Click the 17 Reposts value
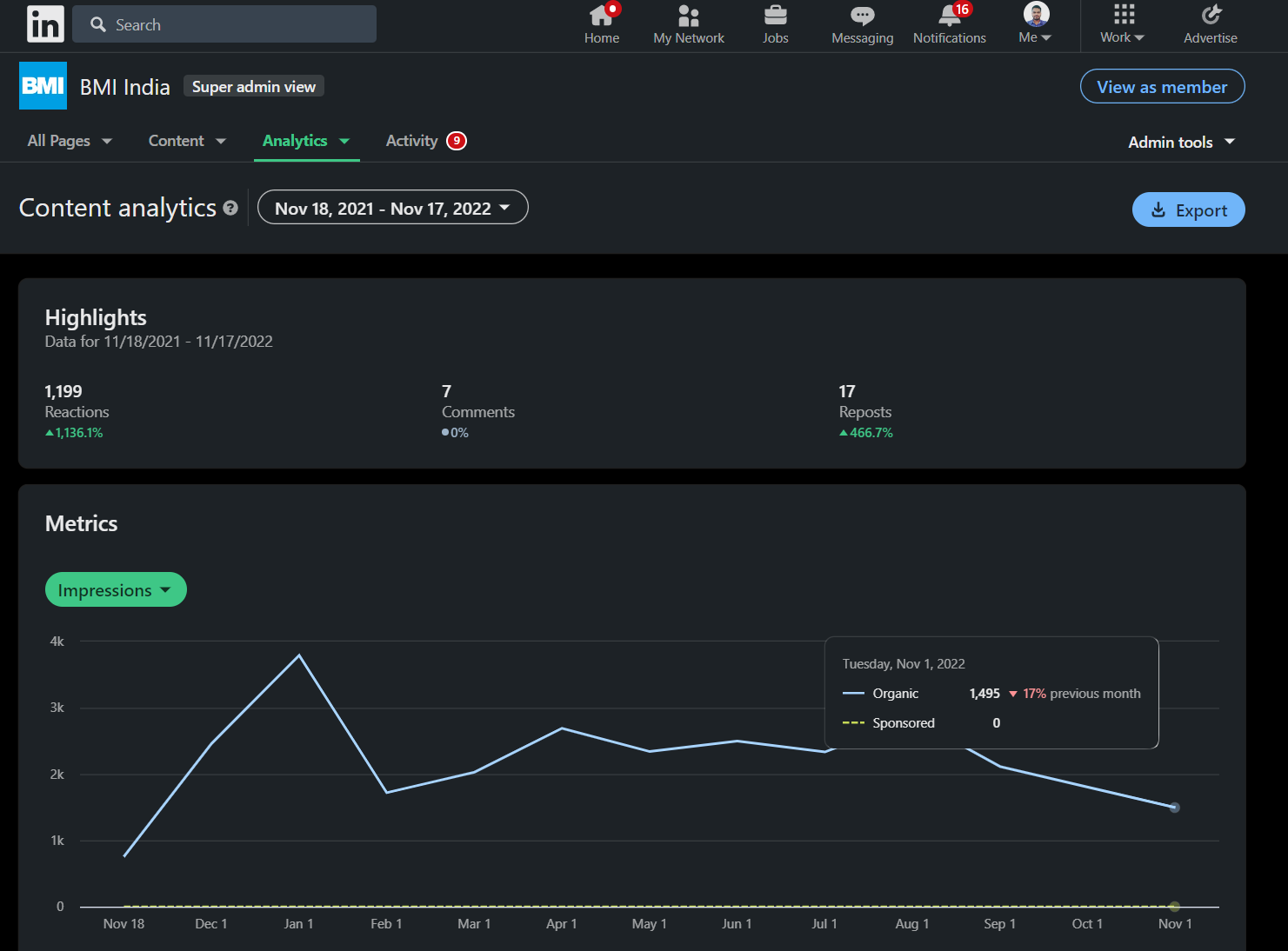 847,391
